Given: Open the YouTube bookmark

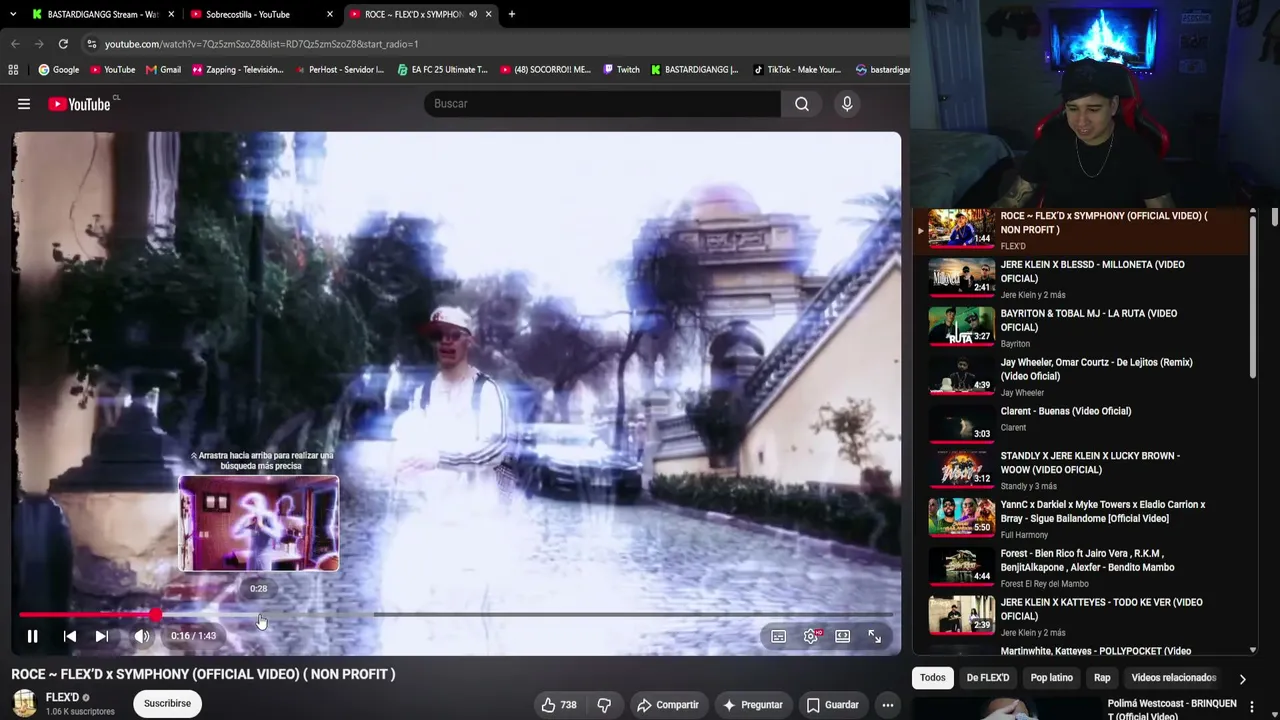Looking at the screenshot, I should [x=112, y=70].
